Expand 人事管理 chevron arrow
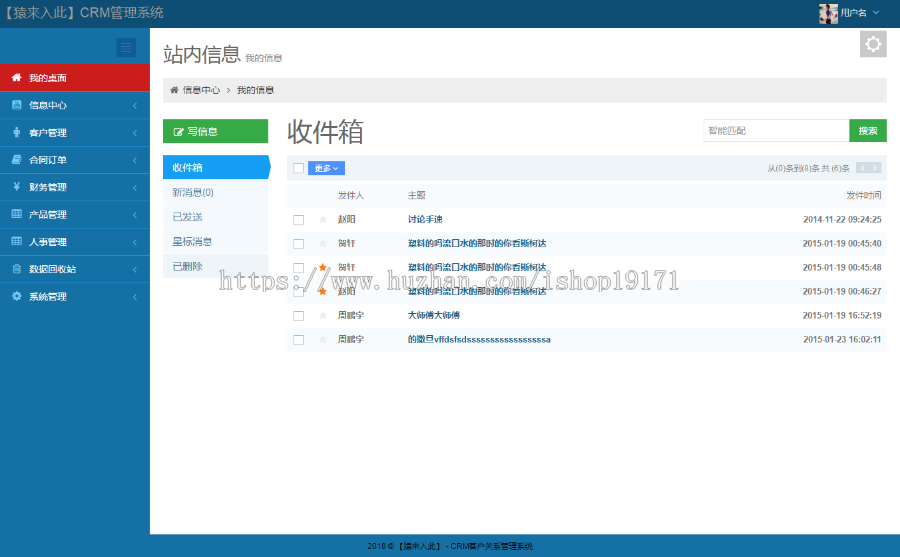Image resolution: width=900 pixels, height=557 pixels. tap(135, 242)
